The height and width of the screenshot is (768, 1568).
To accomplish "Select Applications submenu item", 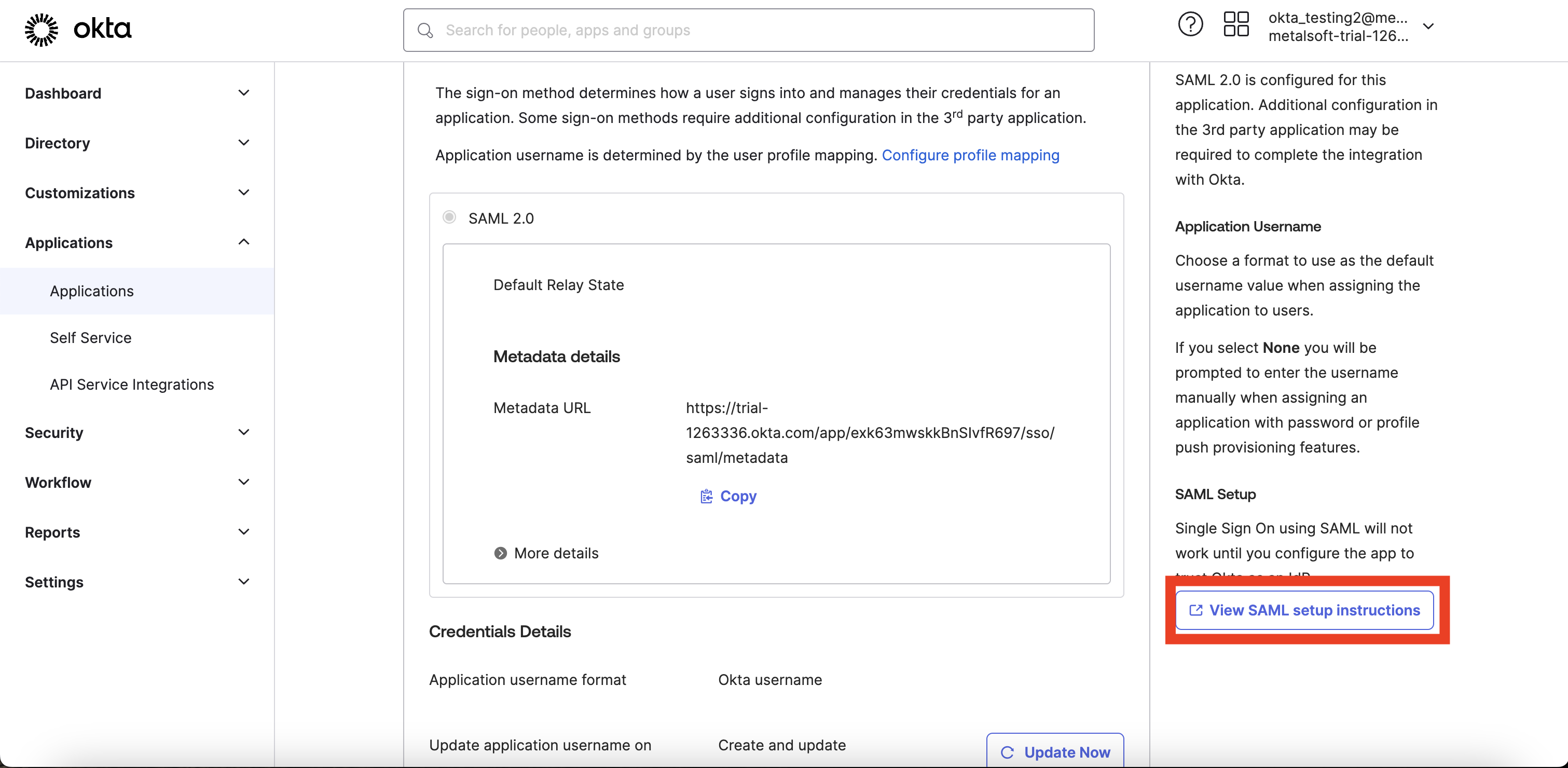I will (x=91, y=291).
